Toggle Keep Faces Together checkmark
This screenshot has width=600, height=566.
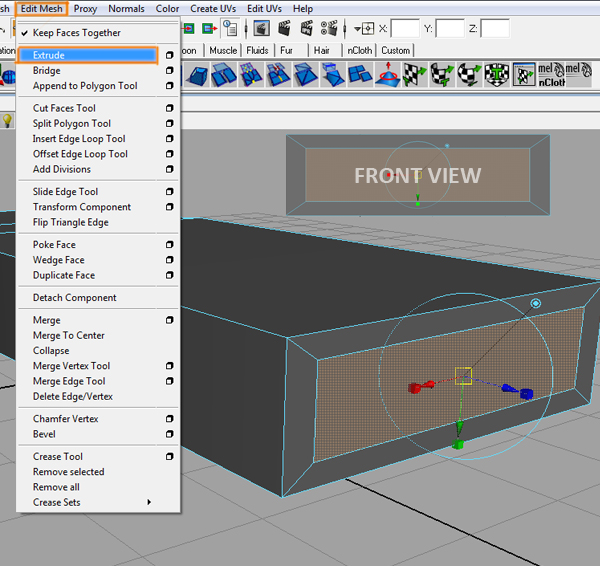point(24,33)
